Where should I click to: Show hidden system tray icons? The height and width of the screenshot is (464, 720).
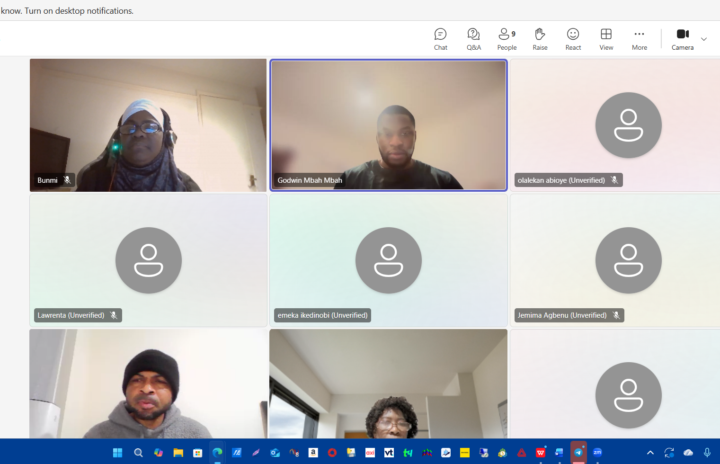click(650, 453)
